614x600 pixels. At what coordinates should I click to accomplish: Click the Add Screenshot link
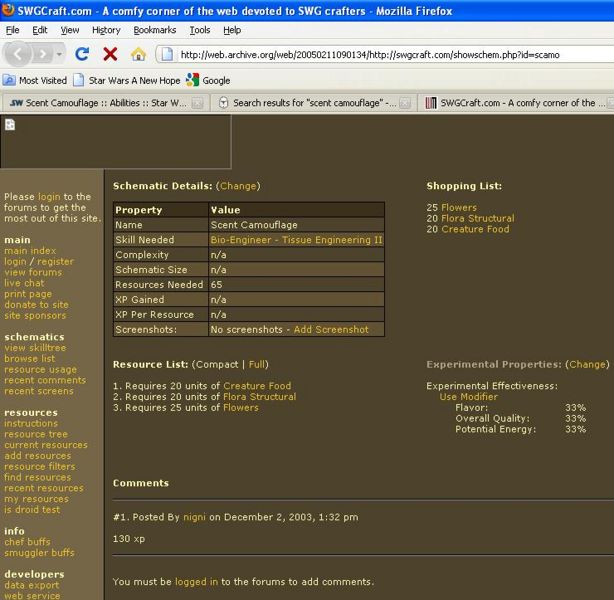pyautogui.click(x=331, y=329)
